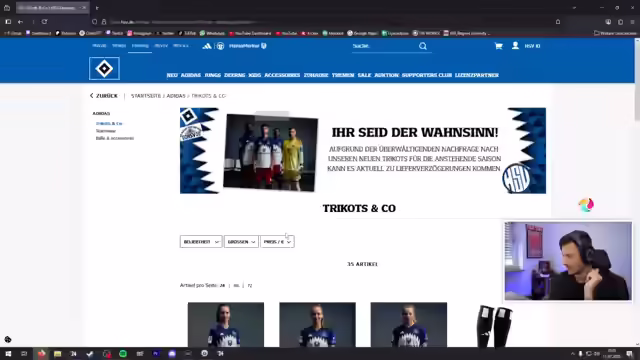
Task: Open the shopping cart icon
Action: click(498, 46)
